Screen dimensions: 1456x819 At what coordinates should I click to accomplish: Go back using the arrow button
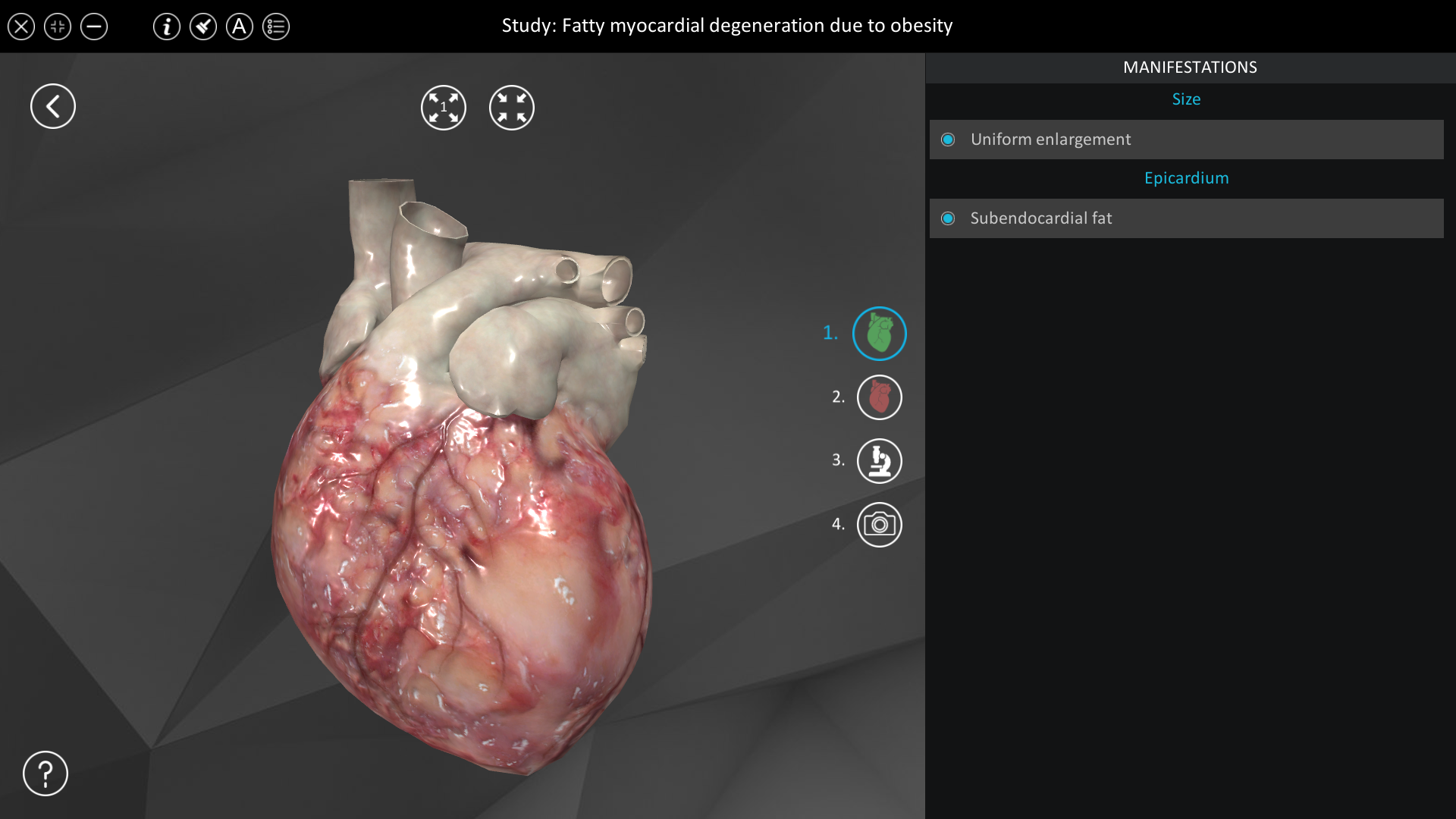[x=53, y=105]
